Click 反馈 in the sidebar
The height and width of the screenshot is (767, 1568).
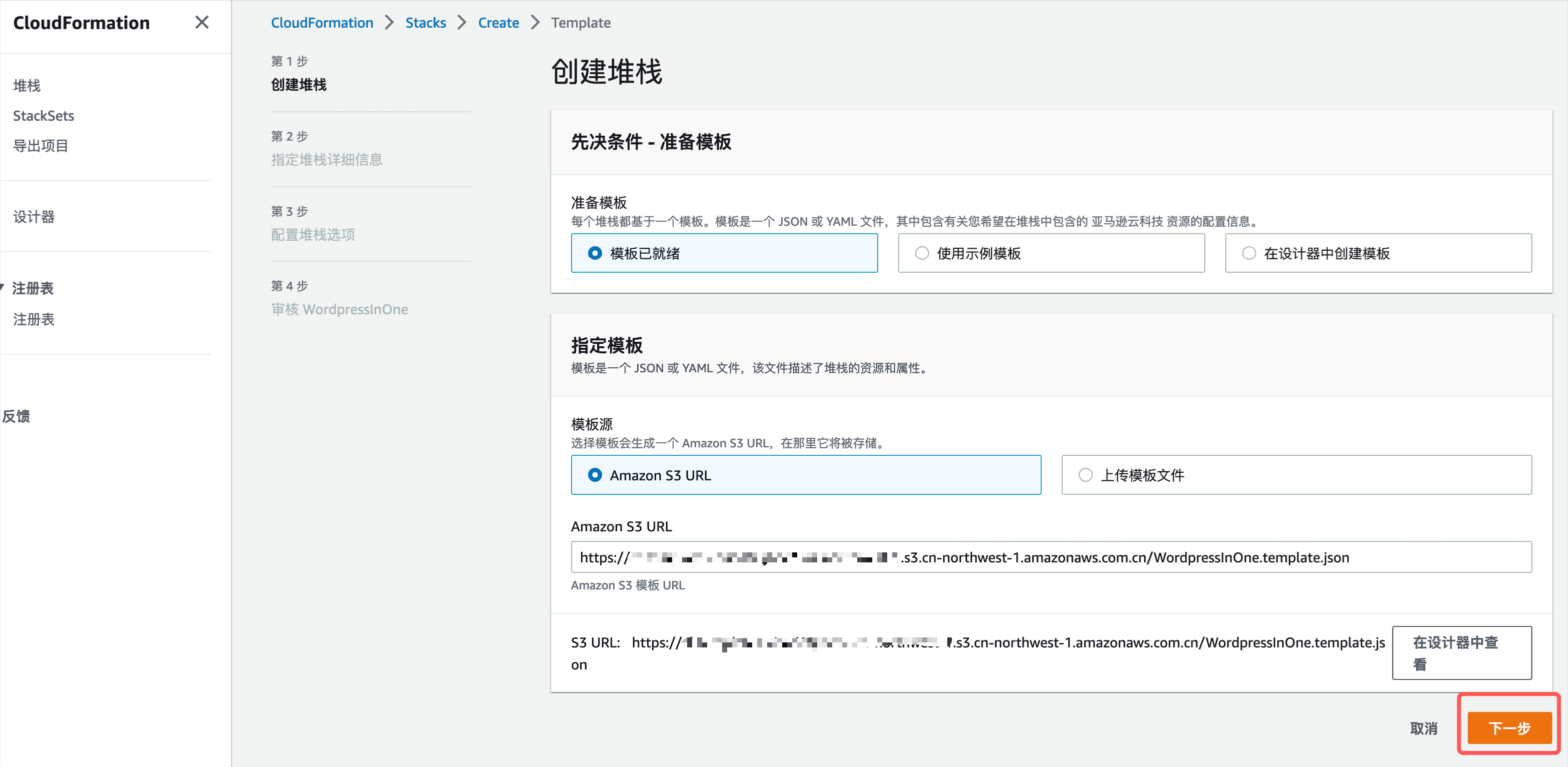point(17,416)
